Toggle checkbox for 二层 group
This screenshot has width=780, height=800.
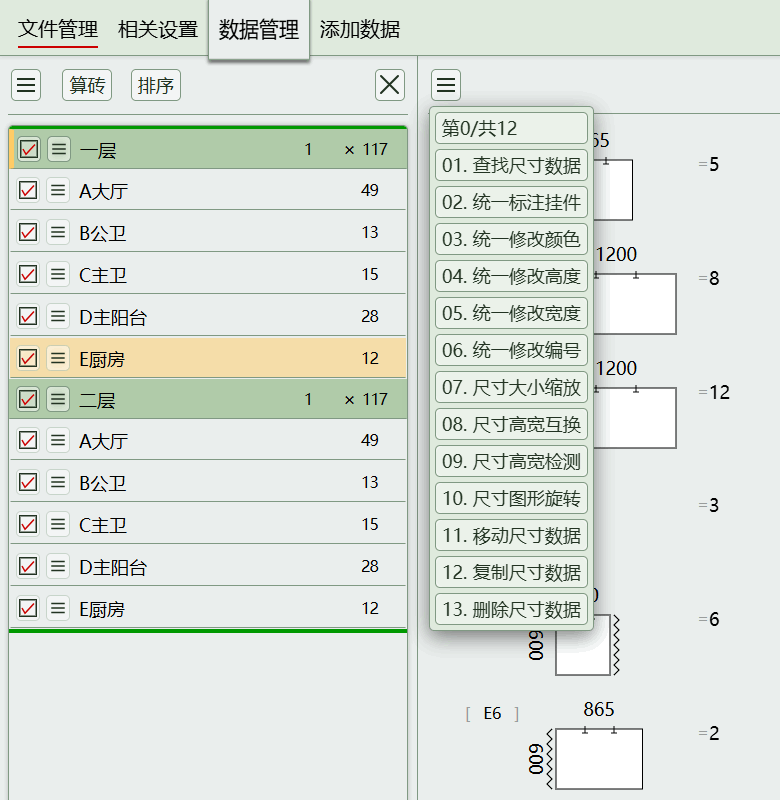[28, 399]
